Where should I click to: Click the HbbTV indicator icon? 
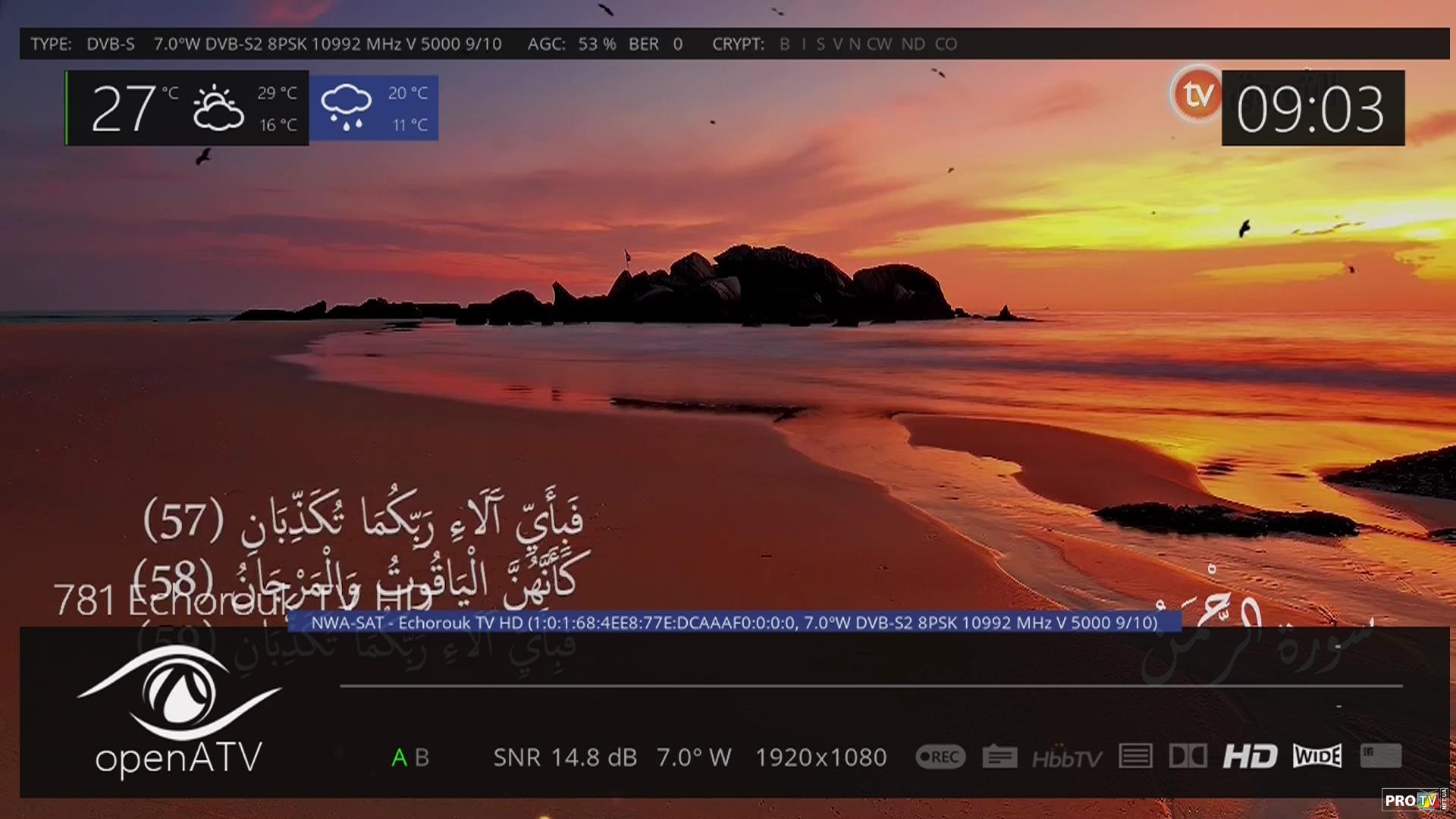point(1067,758)
